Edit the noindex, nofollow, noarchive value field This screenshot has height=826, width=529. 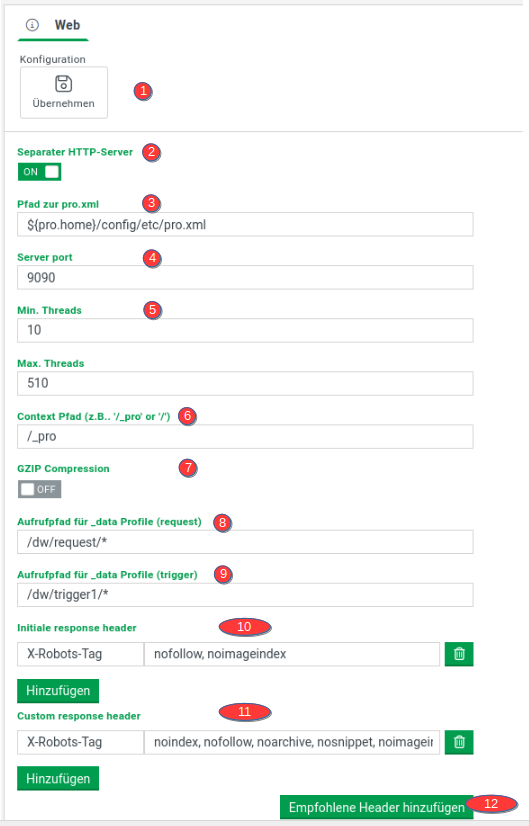292,742
